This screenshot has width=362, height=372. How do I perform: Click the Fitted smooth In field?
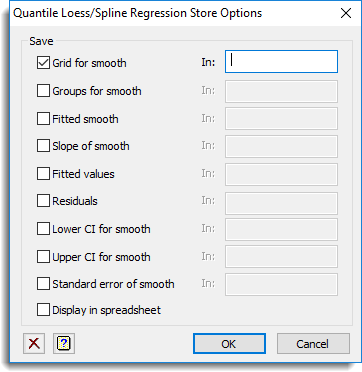tap(281, 118)
